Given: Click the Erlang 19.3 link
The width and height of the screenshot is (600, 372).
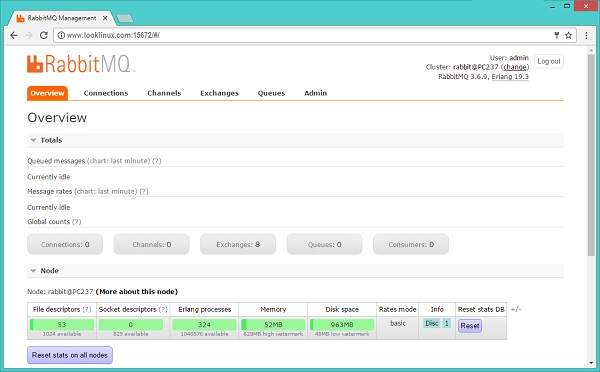Looking at the screenshot, I should tap(510, 77).
